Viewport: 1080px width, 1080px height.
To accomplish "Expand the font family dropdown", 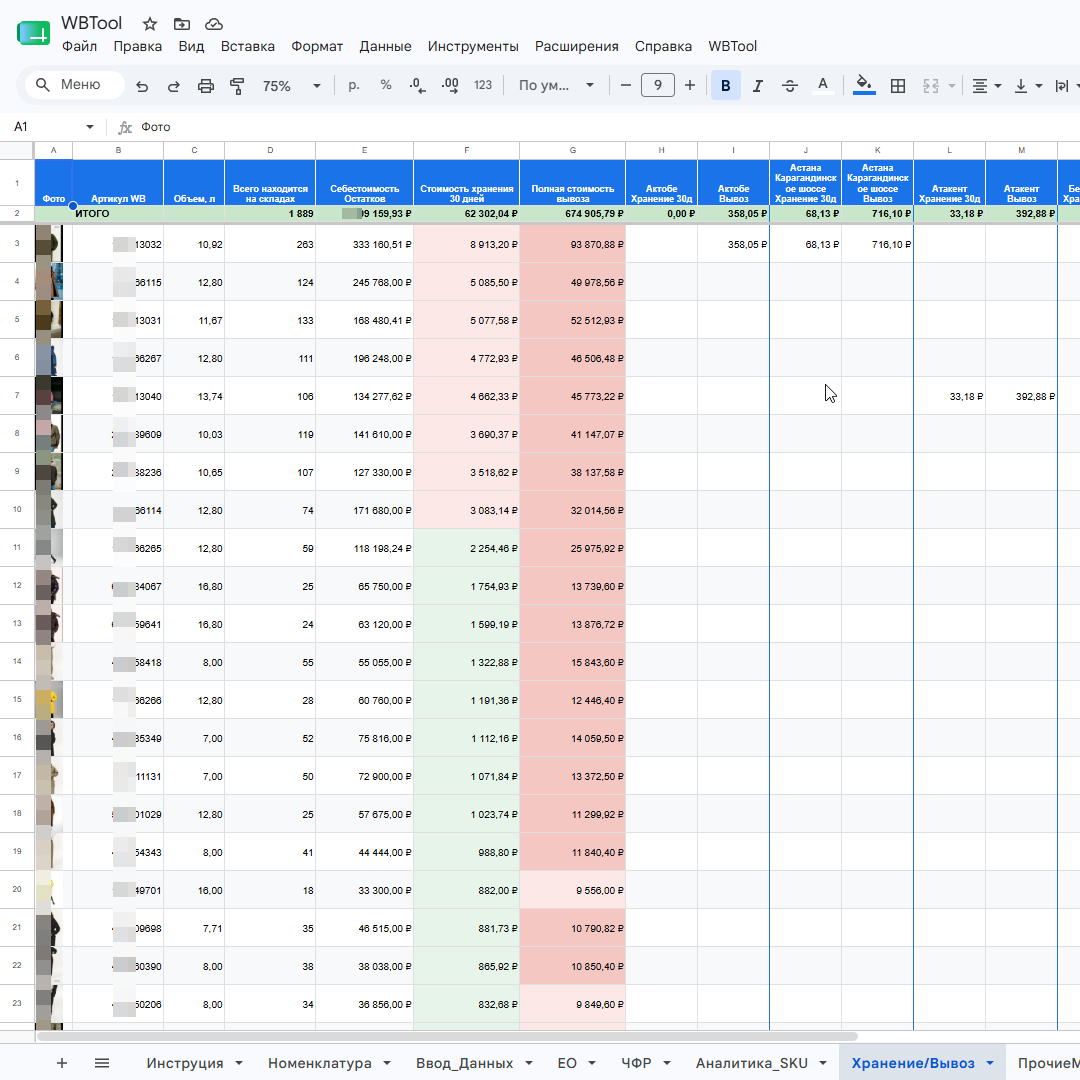I will 557,85.
